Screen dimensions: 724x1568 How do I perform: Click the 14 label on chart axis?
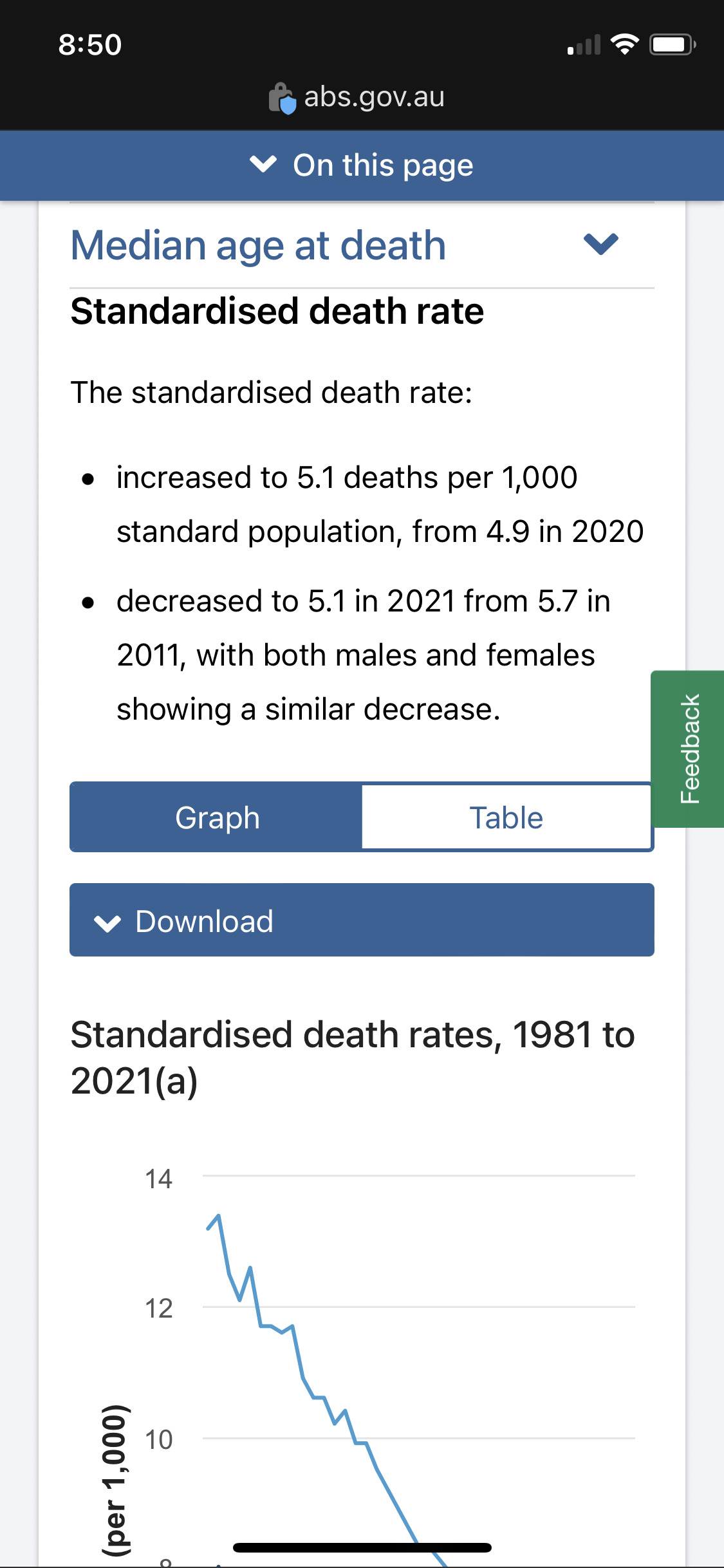(158, 1179)
